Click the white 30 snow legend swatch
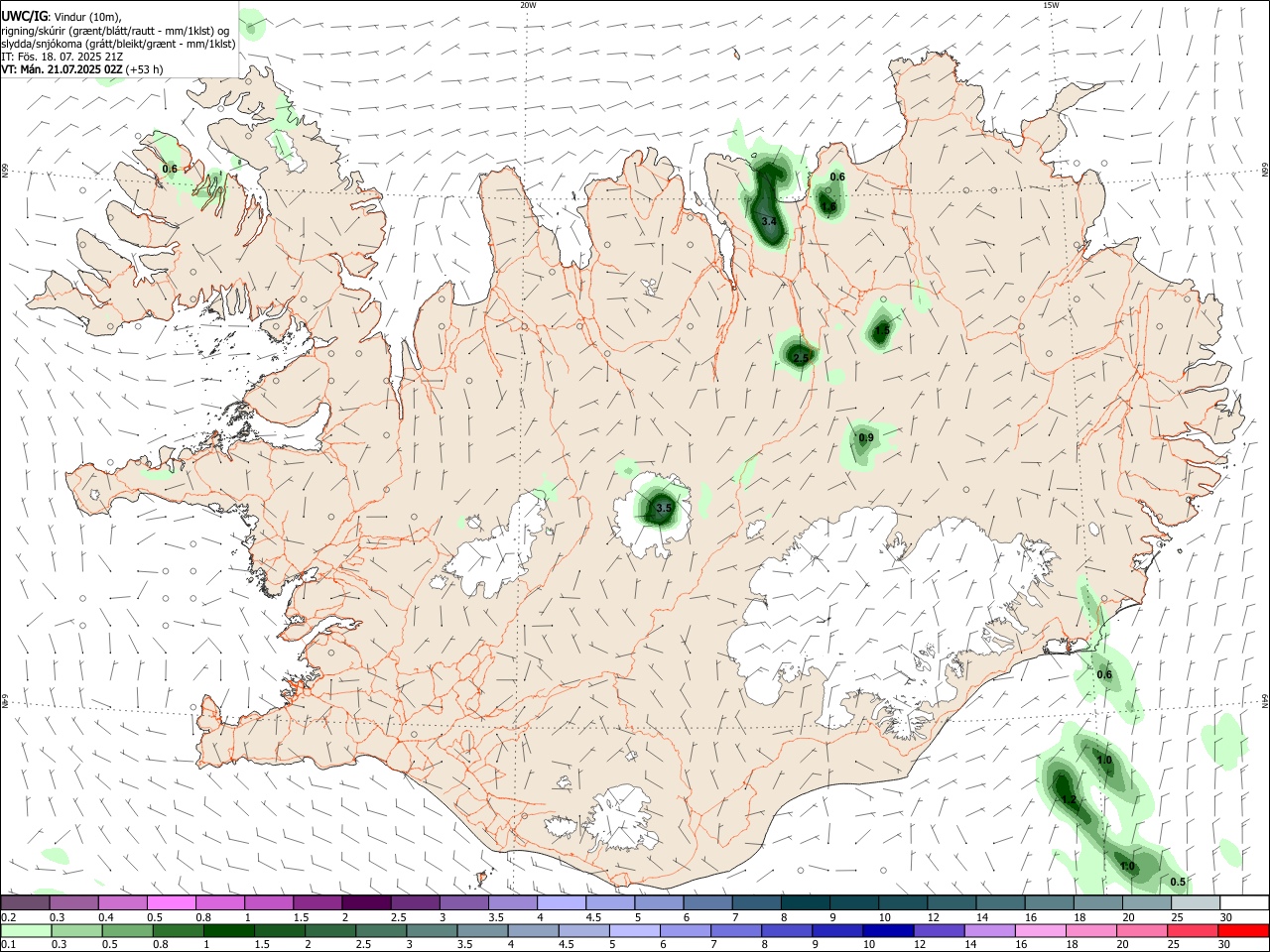 pos(1244,902)
